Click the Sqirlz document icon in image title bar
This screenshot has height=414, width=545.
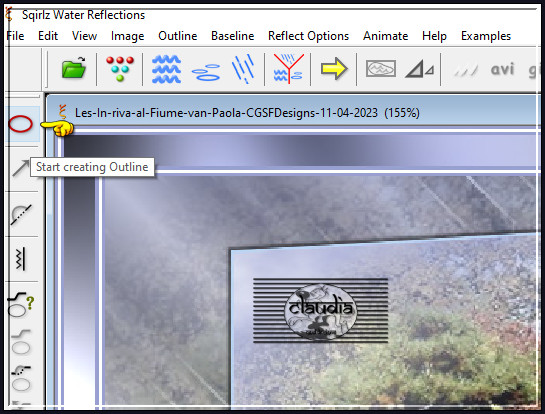click(x=63, y=112)
